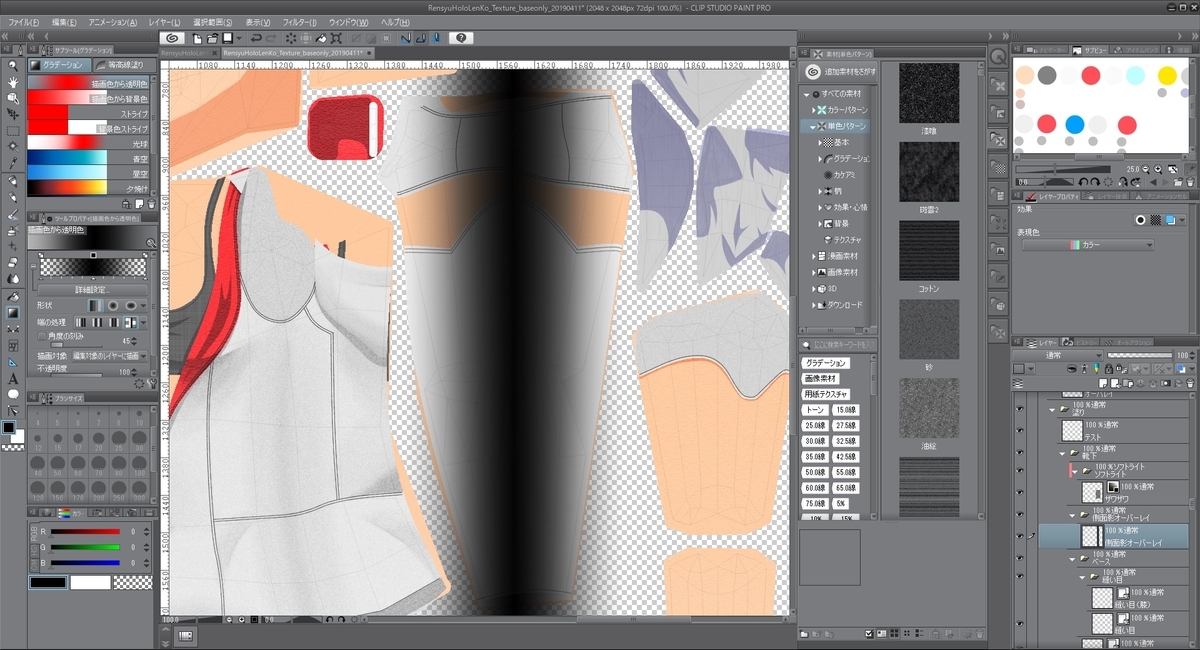Click the Open file toolbar icon

tap(212, 38)
